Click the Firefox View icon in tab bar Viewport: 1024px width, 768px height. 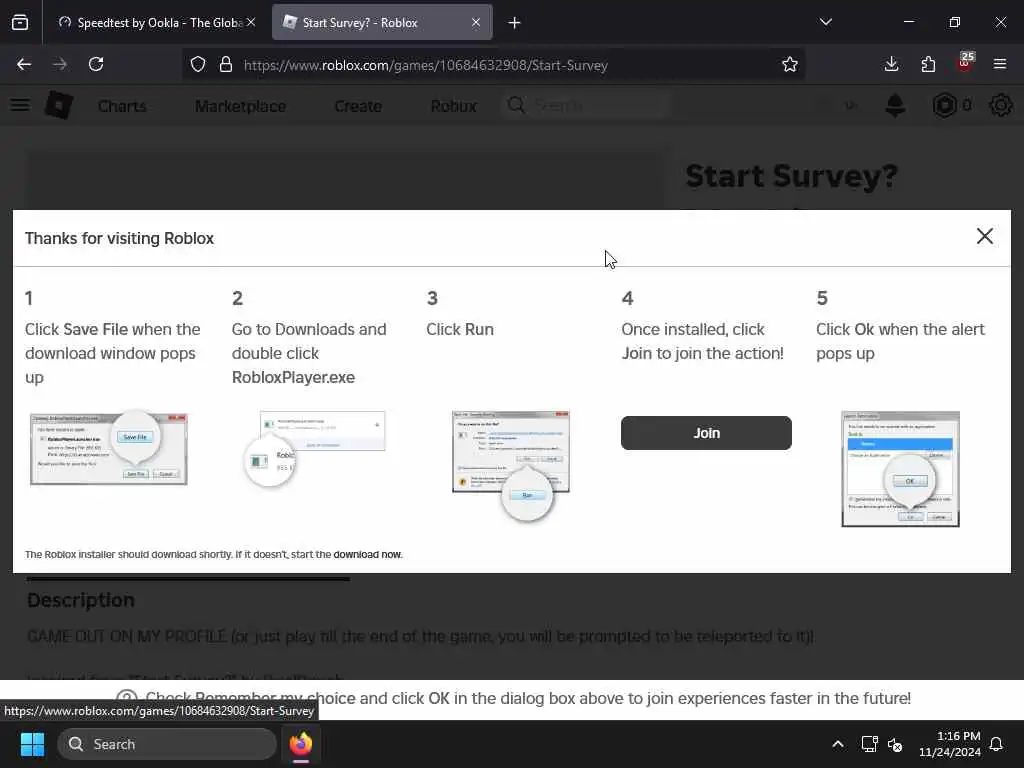(20, 22)
